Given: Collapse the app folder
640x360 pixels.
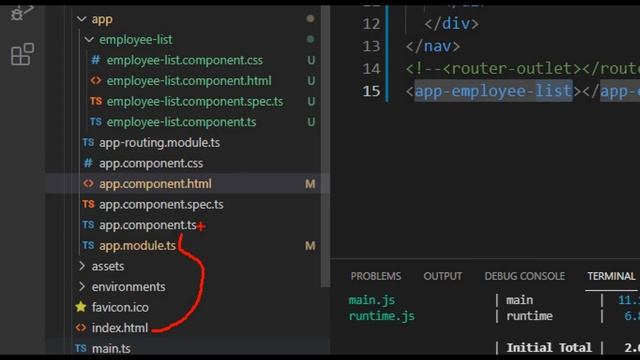Looking at the screenshot, I should pos(82,19).
